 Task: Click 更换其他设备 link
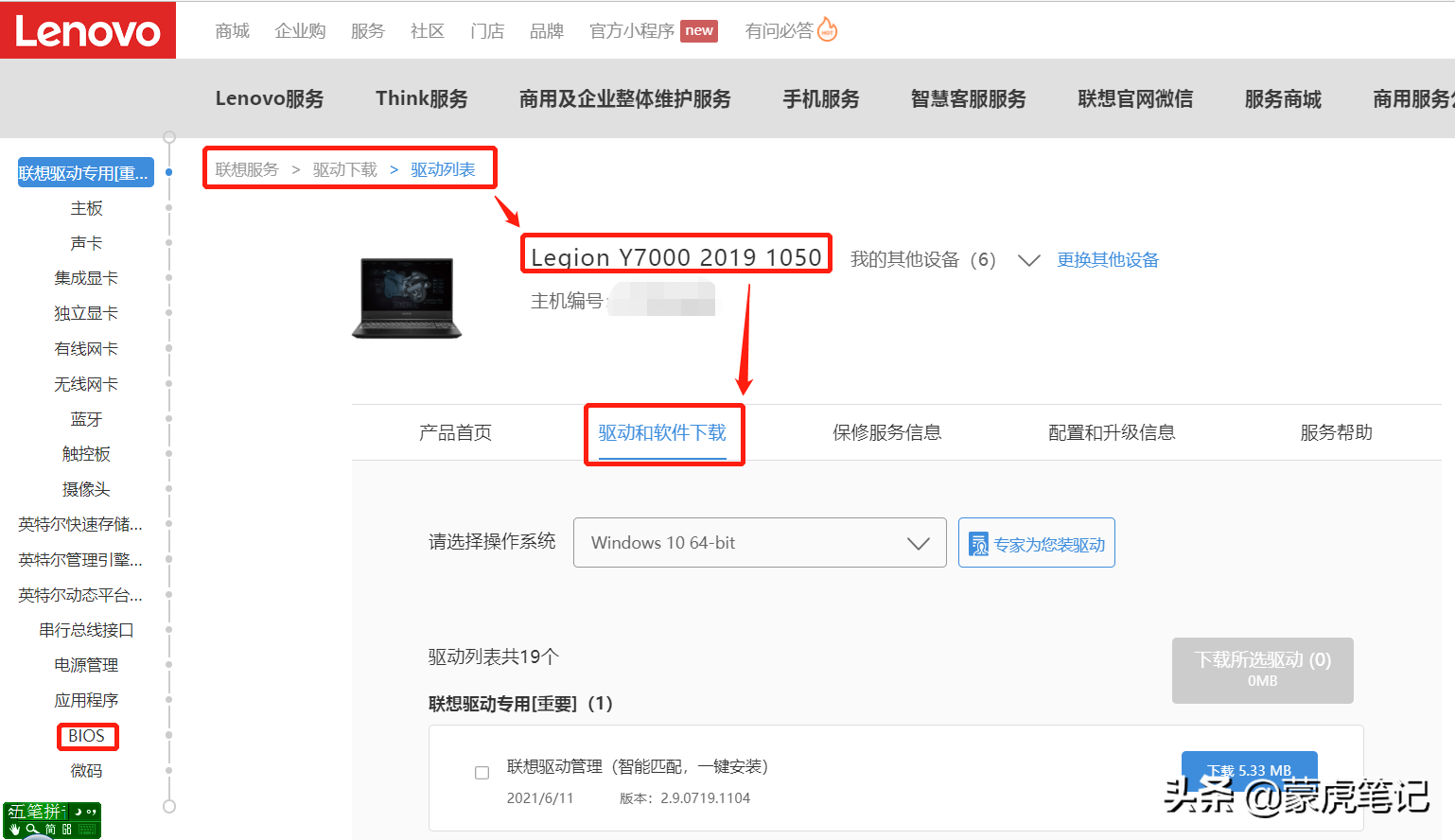[1108, 259]
